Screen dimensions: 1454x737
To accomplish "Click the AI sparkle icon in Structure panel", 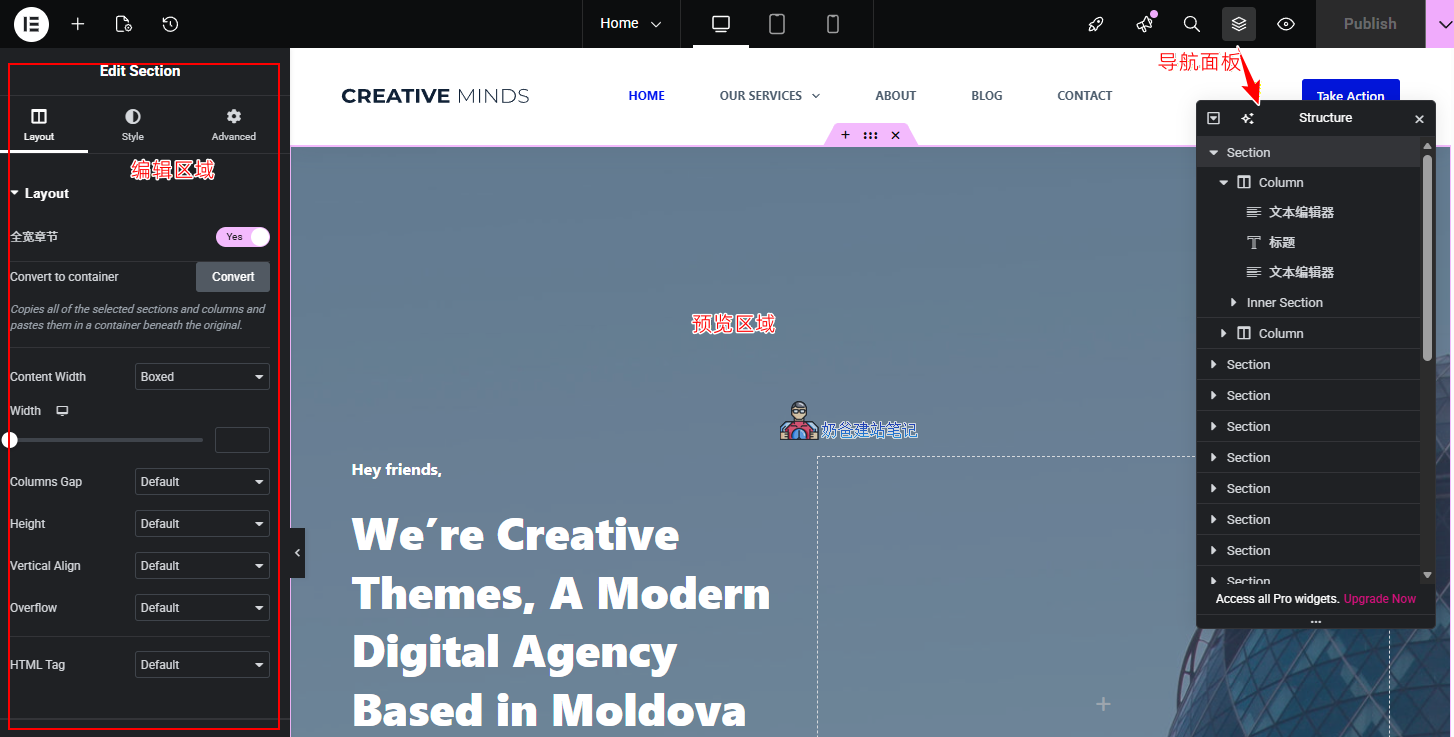I will 1247,118.
